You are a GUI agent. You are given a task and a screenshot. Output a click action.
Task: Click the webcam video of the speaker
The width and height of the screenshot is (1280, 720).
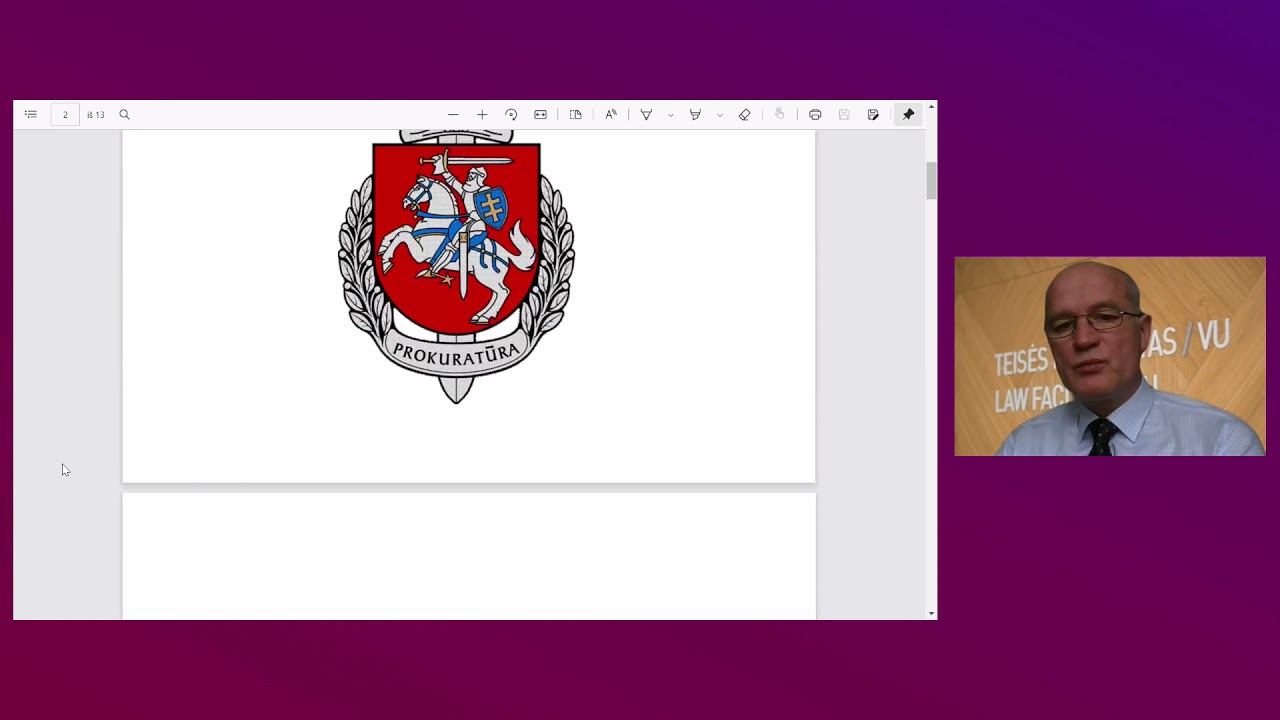[x=1110, y=356]
